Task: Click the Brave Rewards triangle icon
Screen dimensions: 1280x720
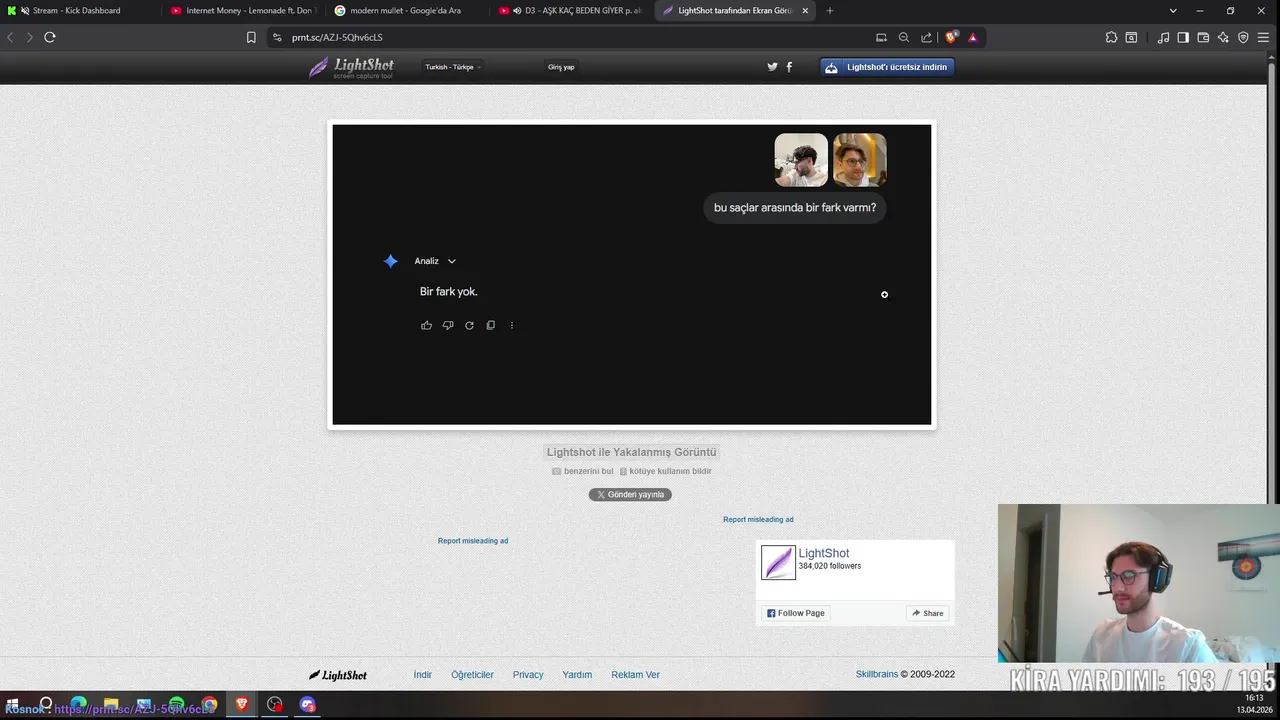Action: point(972,37)
